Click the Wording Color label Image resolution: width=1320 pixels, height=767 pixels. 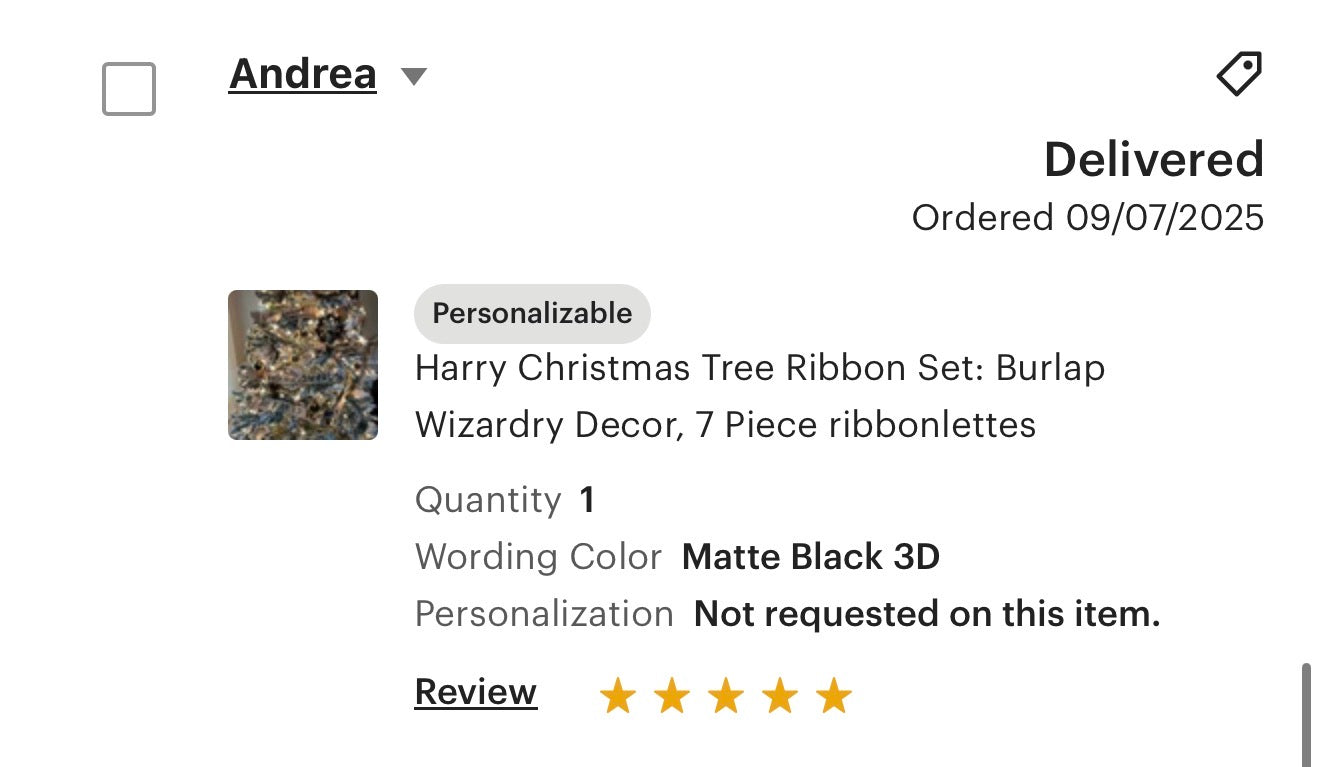click(x=538, y=557)
